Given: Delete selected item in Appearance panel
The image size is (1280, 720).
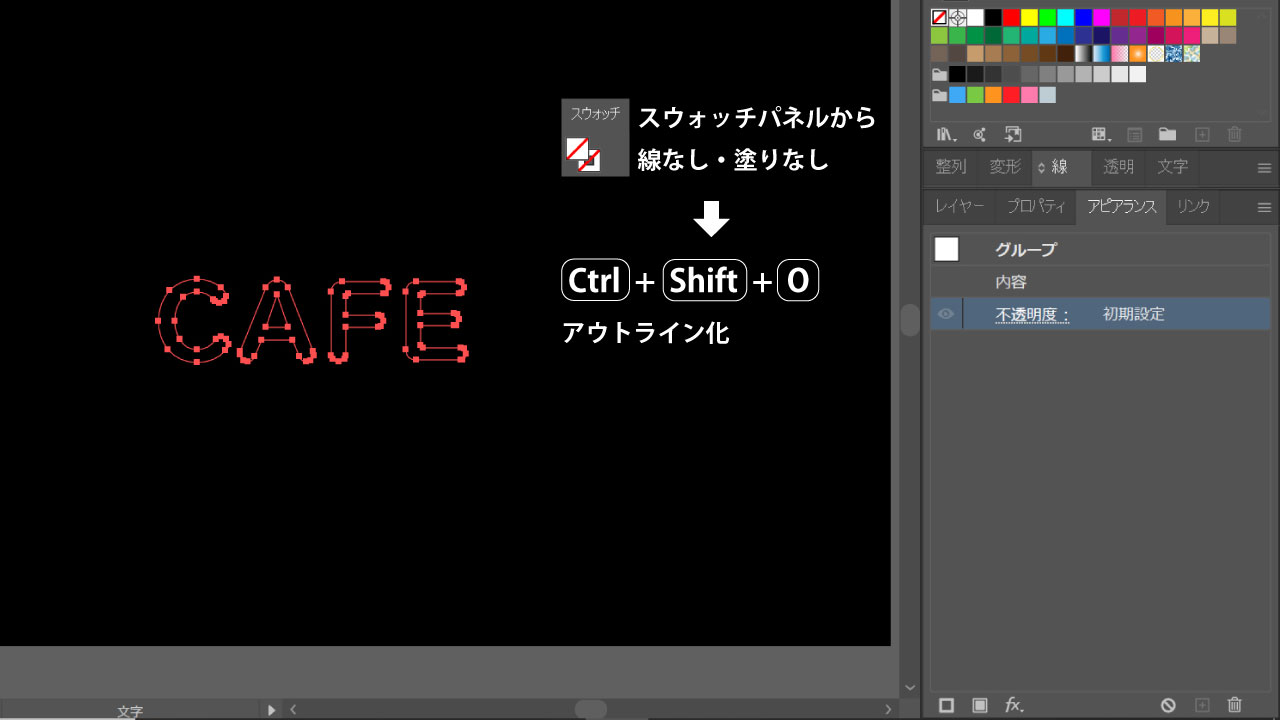Looking at the screenshot, I should pos(1235,705).
